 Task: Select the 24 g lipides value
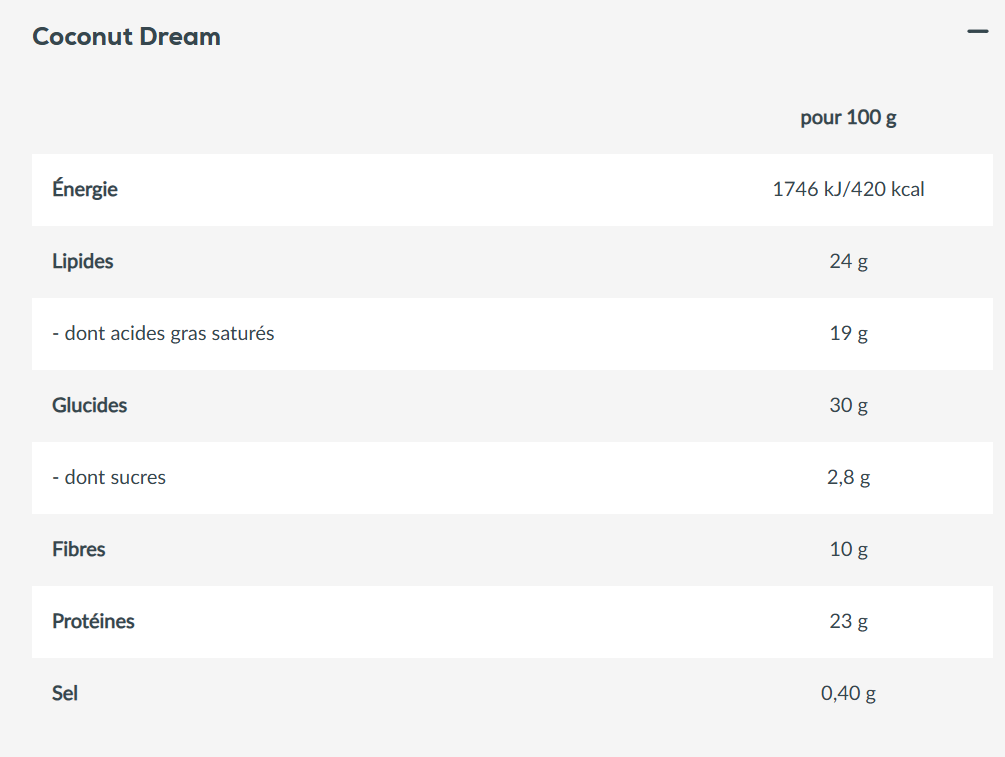coord(848,261)
